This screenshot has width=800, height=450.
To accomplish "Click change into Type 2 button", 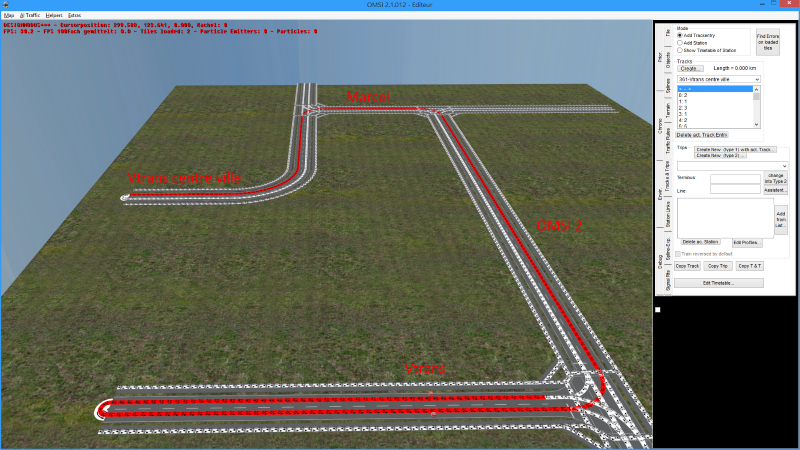I will click(776, 178).
